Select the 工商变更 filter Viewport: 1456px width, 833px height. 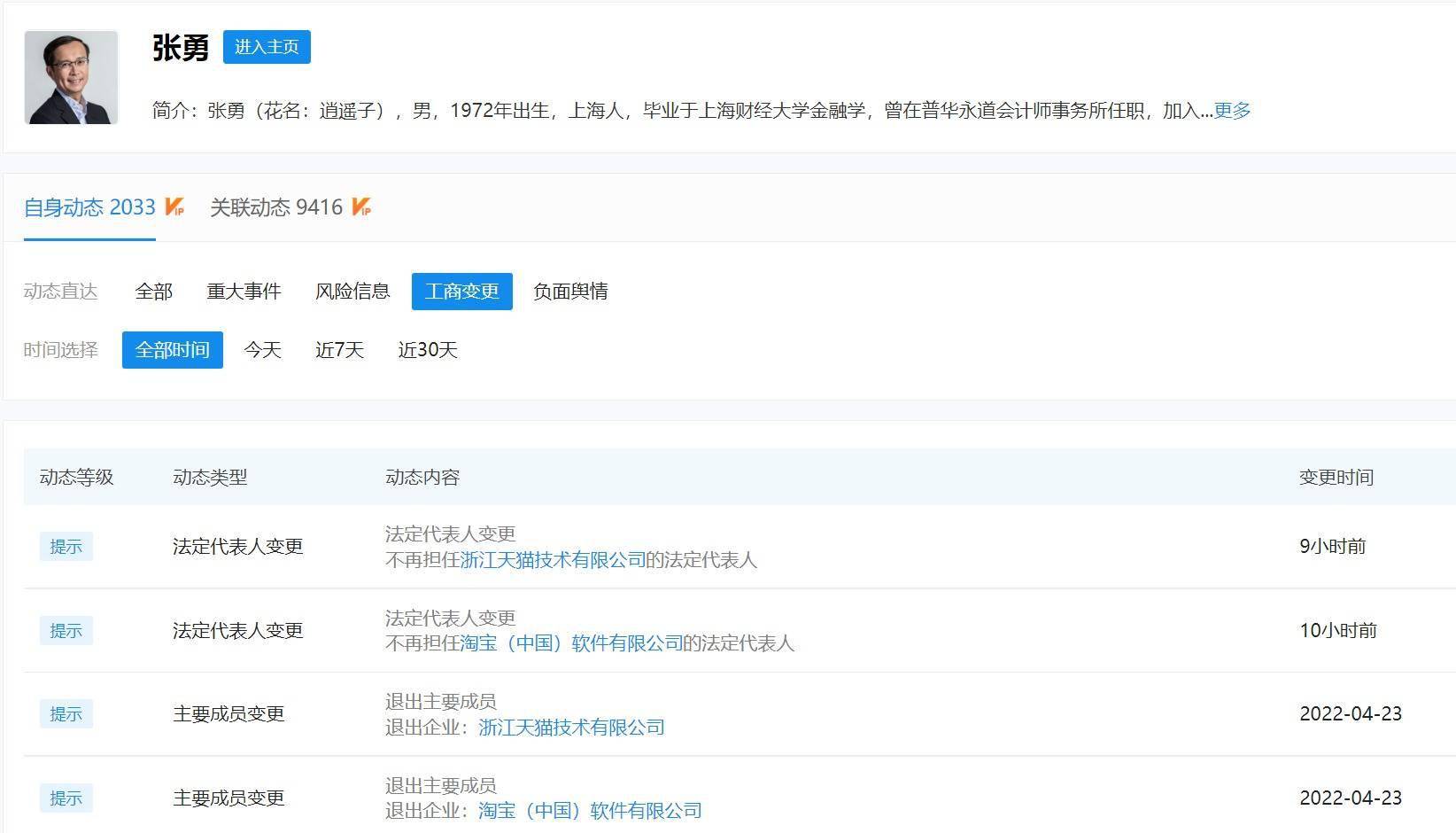[461, 292]
